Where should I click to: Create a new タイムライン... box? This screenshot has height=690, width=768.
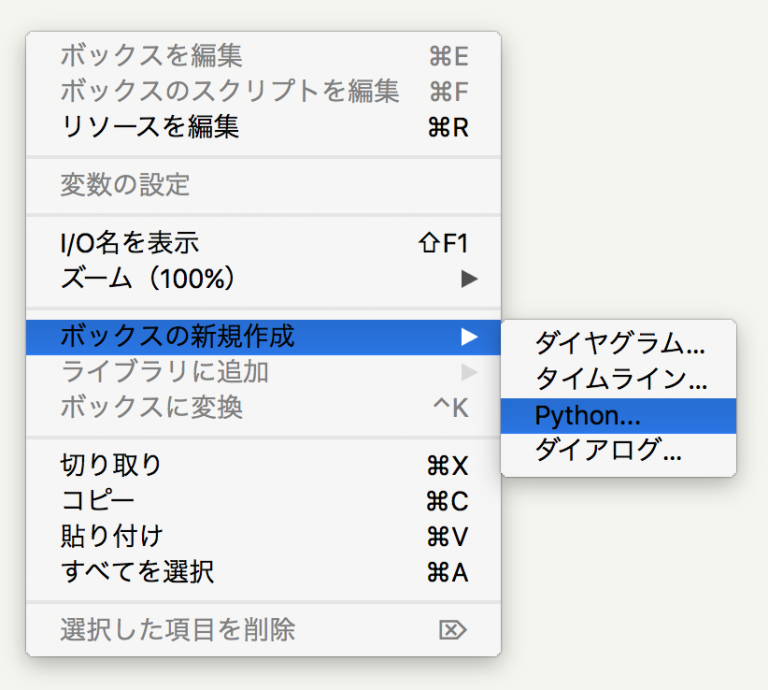tap(618, 379)
